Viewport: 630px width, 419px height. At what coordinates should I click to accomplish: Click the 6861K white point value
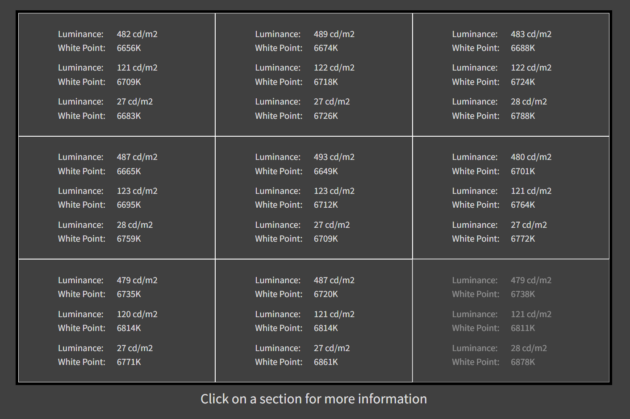coord(326,362)
